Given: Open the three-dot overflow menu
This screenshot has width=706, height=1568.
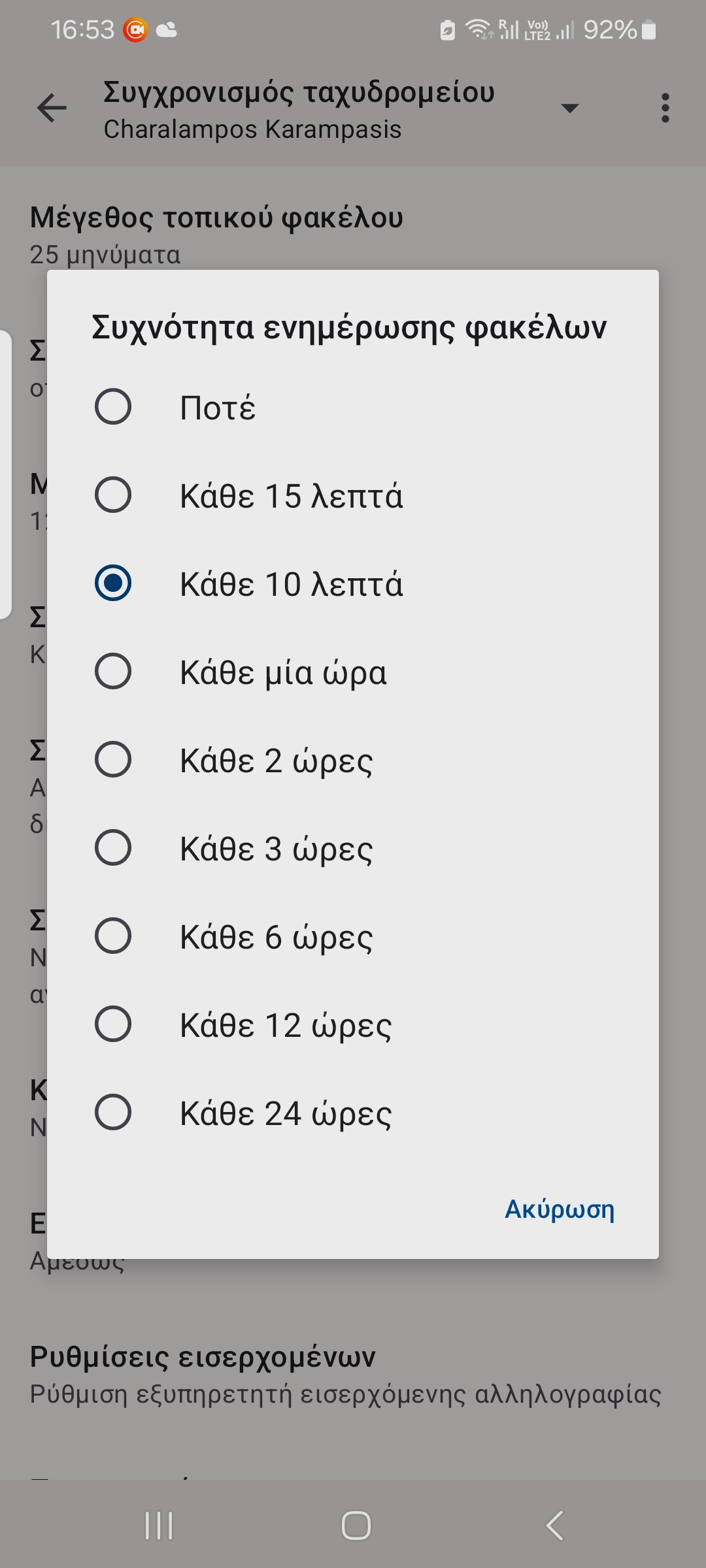Looking at the screenshot, I should click(665, 108).
